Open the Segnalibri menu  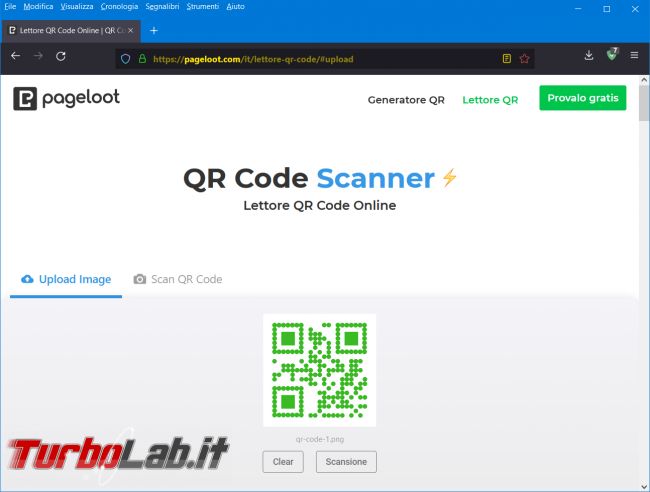click(x=162, y=6)
